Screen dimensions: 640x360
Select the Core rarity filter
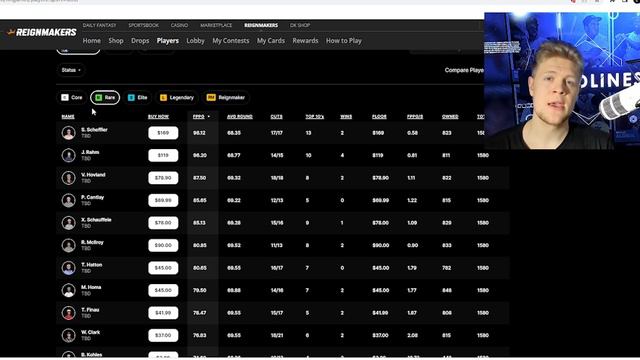[72, 98]
